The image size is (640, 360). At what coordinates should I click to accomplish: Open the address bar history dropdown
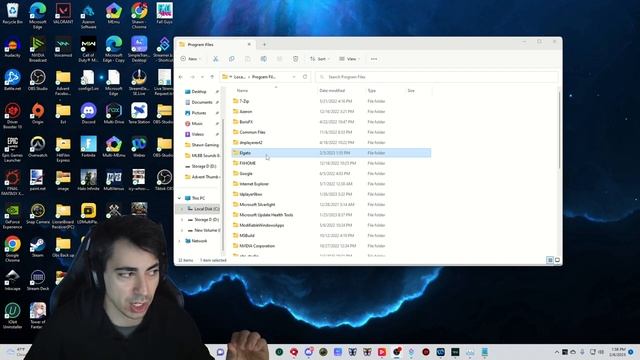[294, 77]
